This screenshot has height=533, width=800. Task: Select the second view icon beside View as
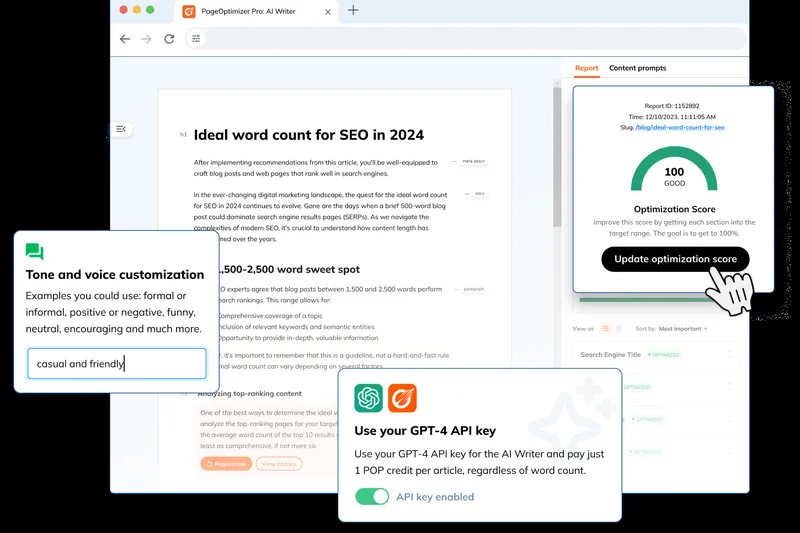click(x=619, y=328)
